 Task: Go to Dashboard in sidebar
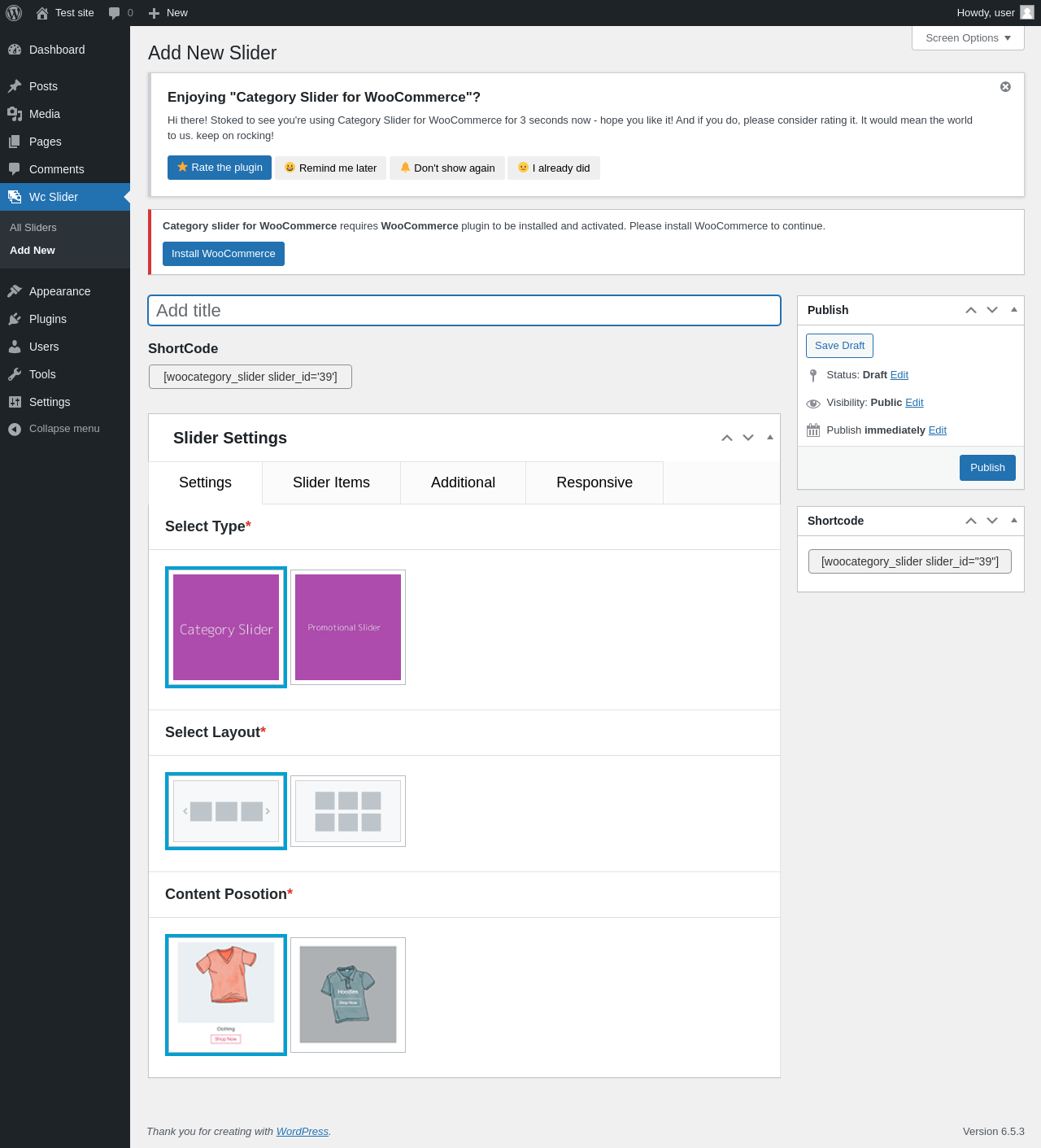[65, 50]
